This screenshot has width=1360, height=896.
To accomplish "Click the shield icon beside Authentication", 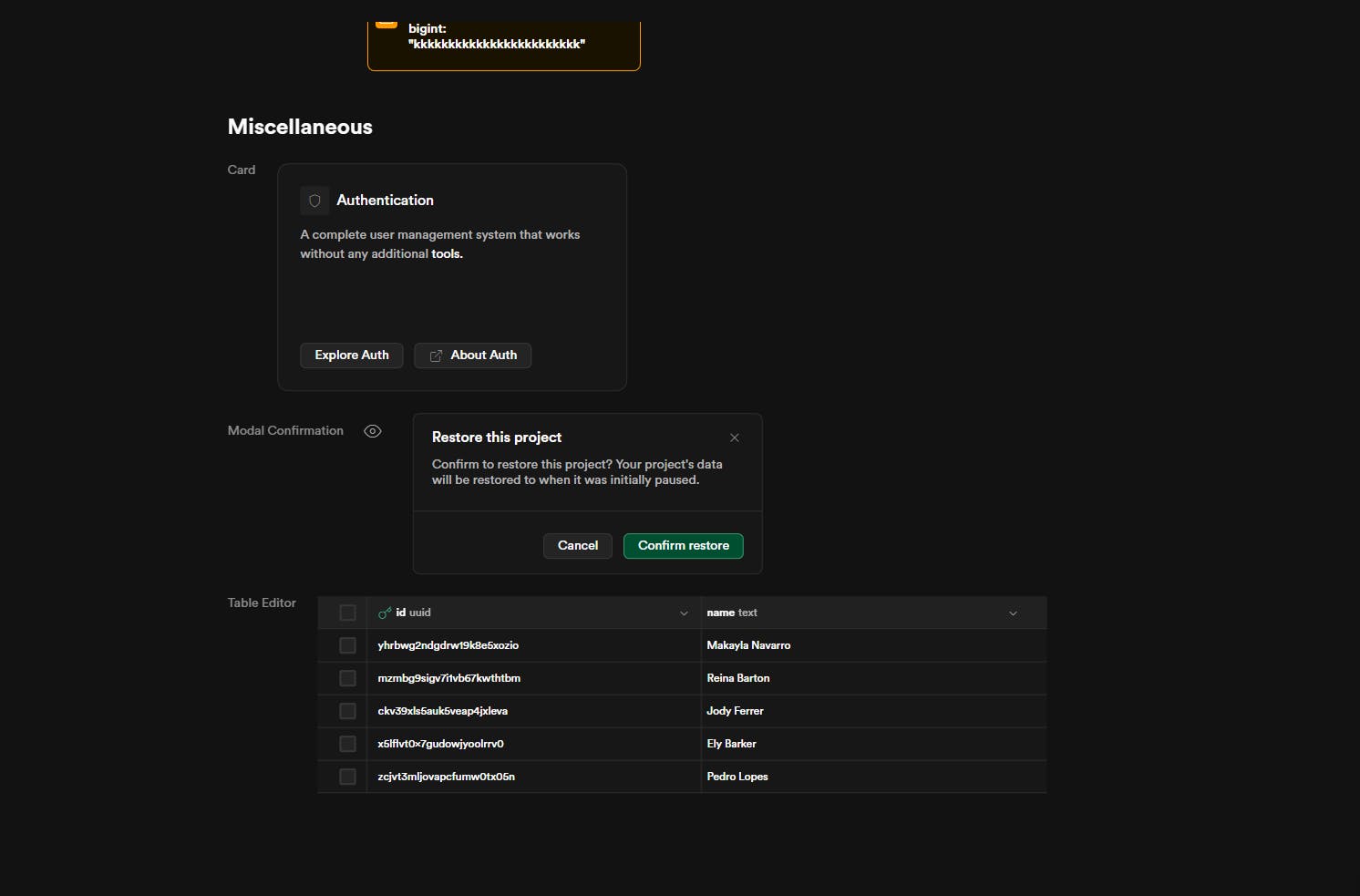I will (x=314, y=201).
